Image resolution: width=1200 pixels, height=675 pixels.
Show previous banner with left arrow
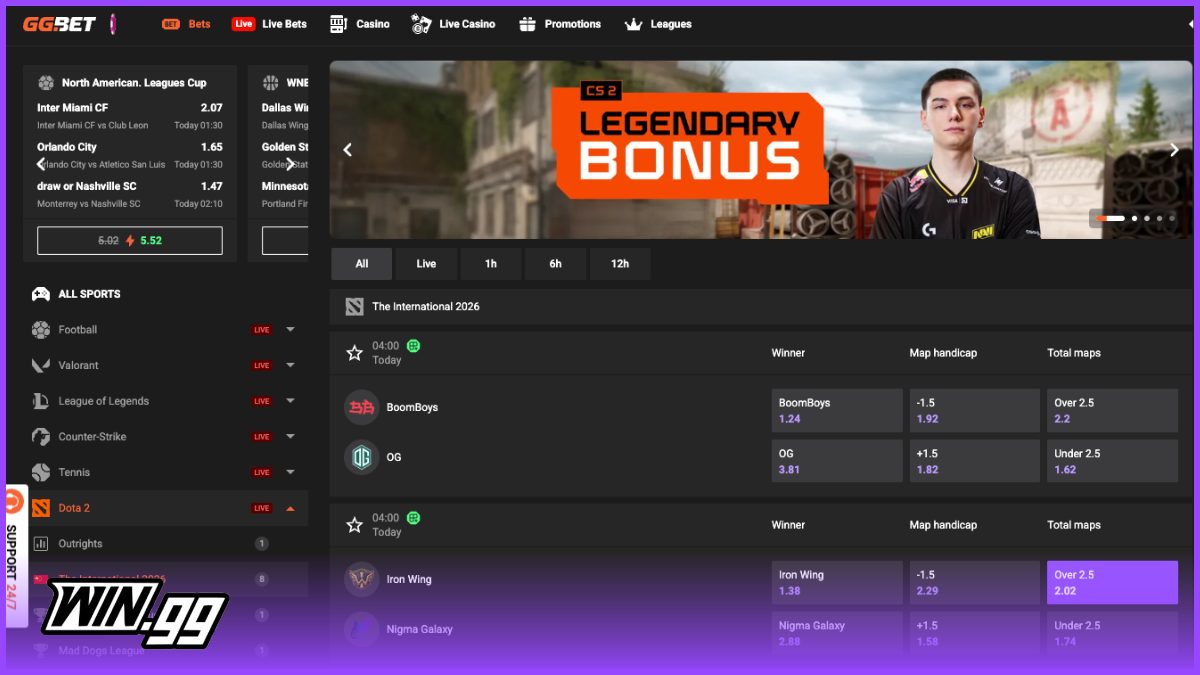[x=348, y=150]
